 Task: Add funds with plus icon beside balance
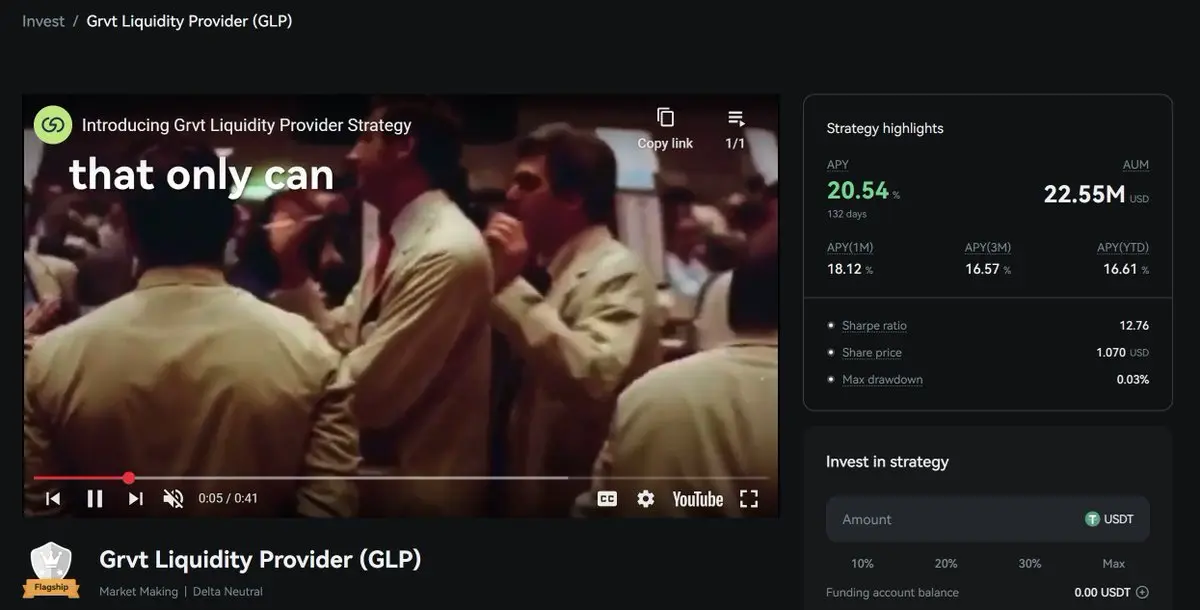tap(1142, 592)
